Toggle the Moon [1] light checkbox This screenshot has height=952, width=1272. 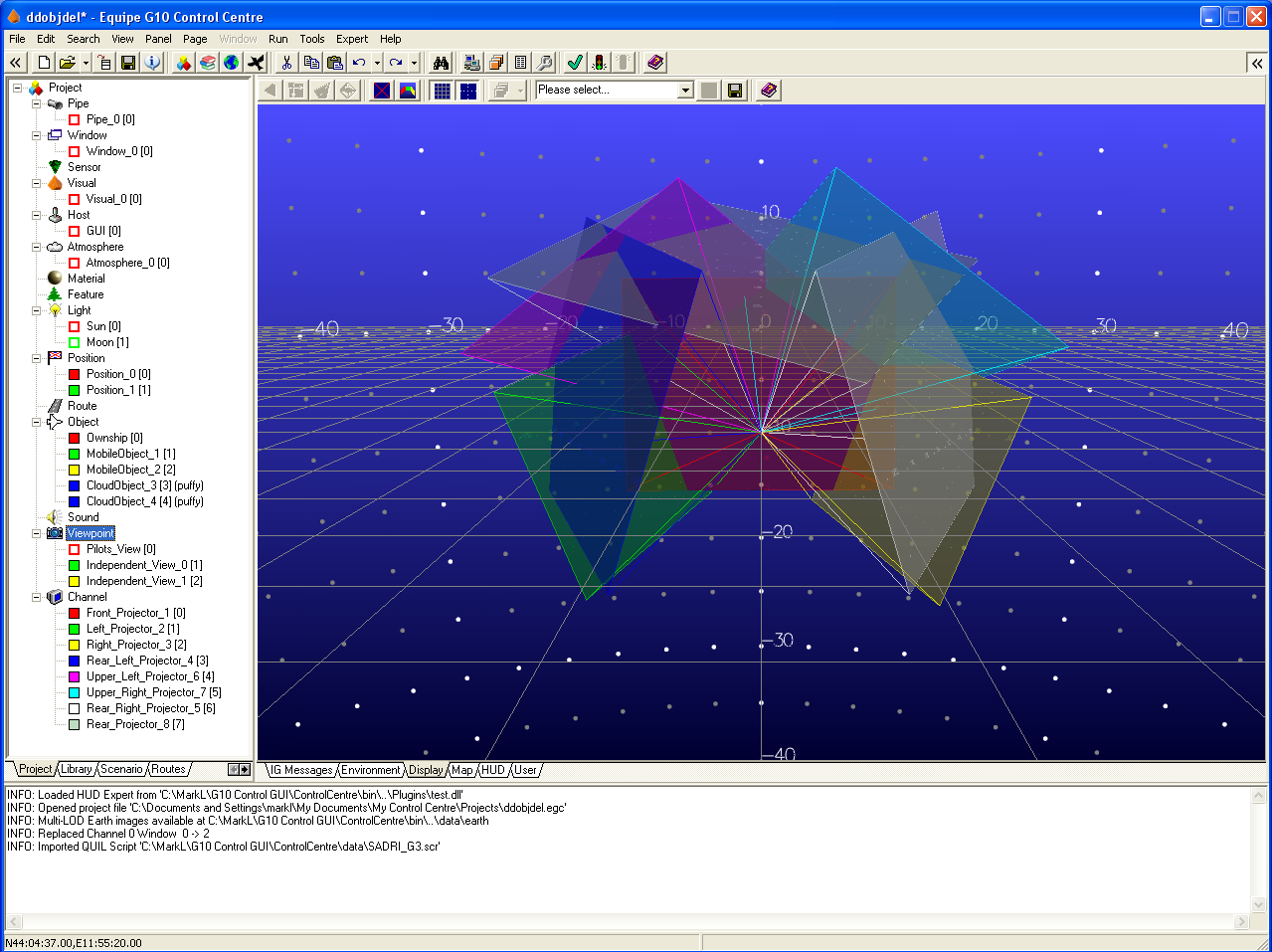(74, 342)
